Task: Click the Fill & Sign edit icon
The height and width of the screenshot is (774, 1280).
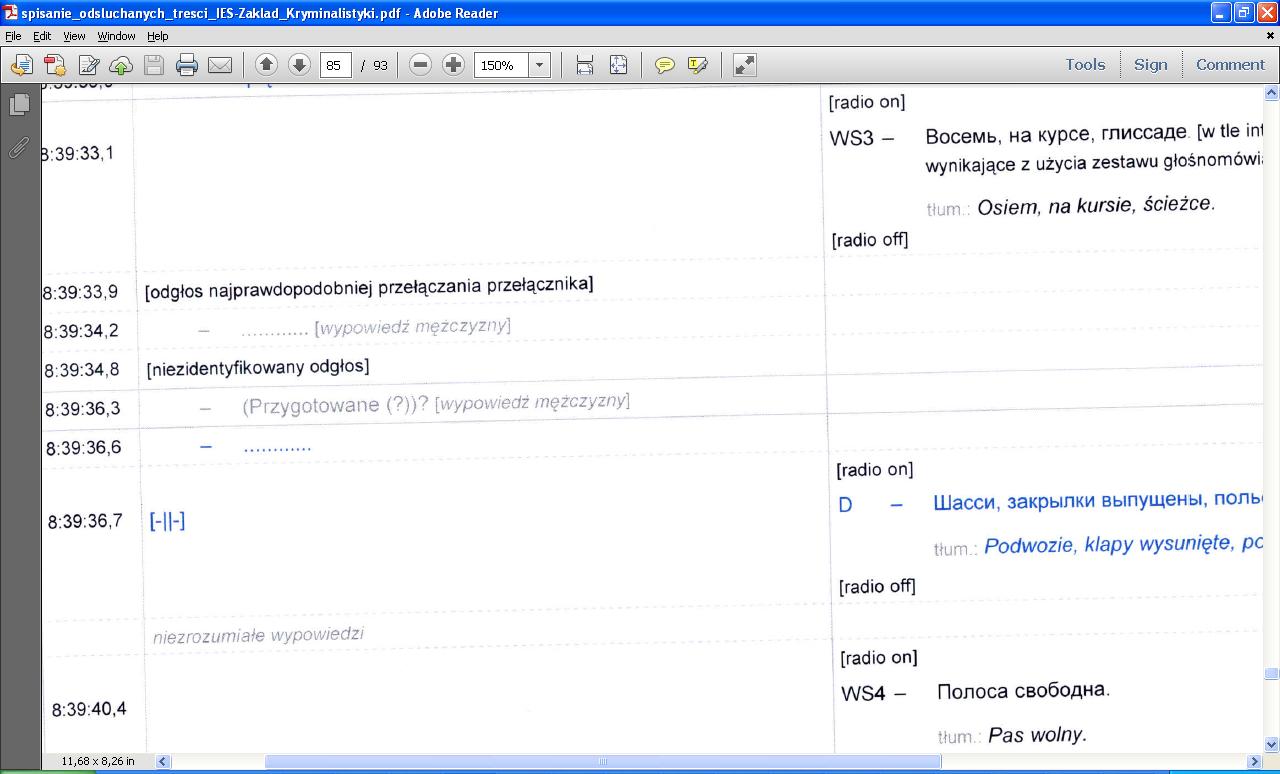Action: 88,65
